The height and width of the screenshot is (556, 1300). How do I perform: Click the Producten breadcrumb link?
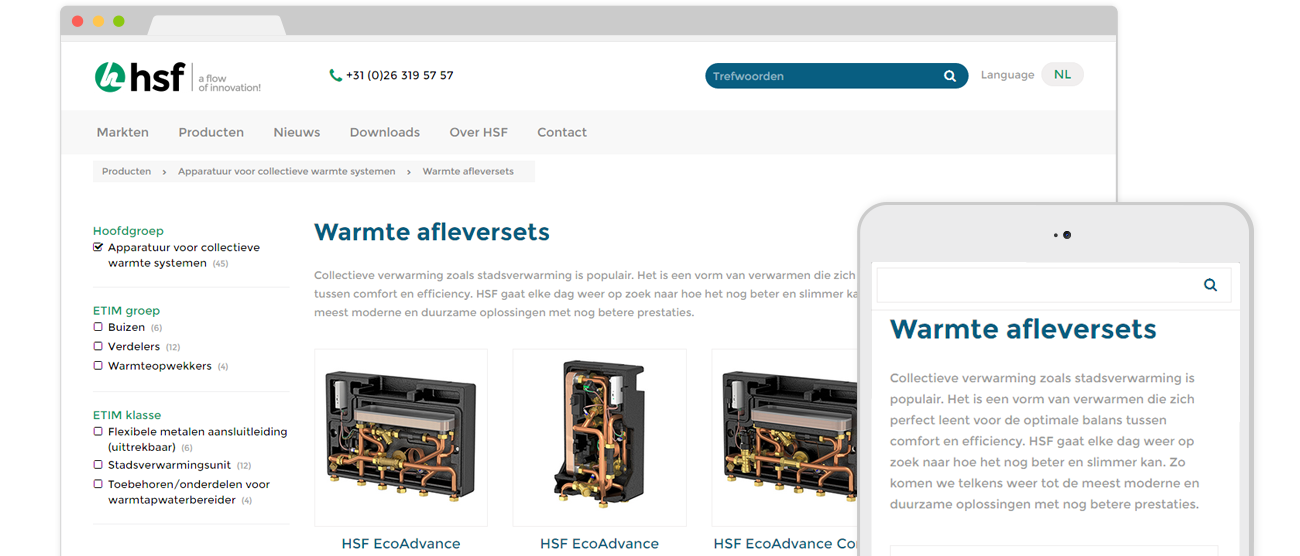pos(127,172)
